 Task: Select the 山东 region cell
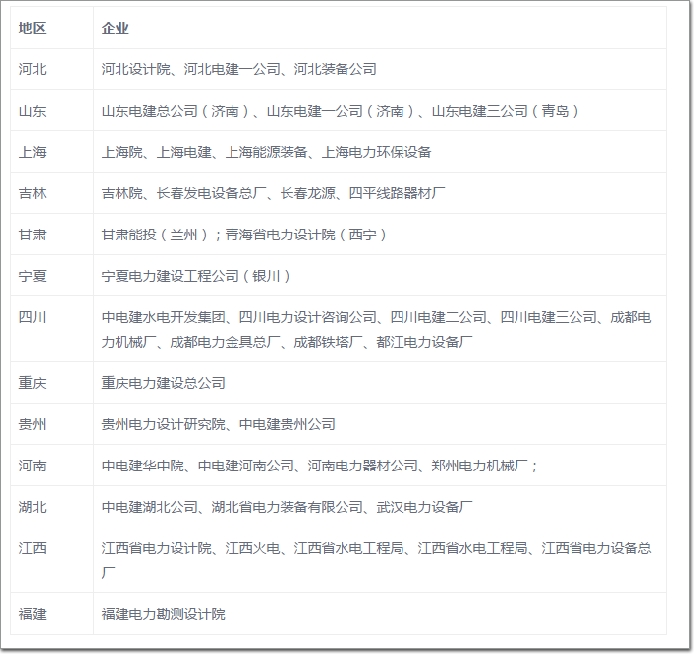coord(52,110)
